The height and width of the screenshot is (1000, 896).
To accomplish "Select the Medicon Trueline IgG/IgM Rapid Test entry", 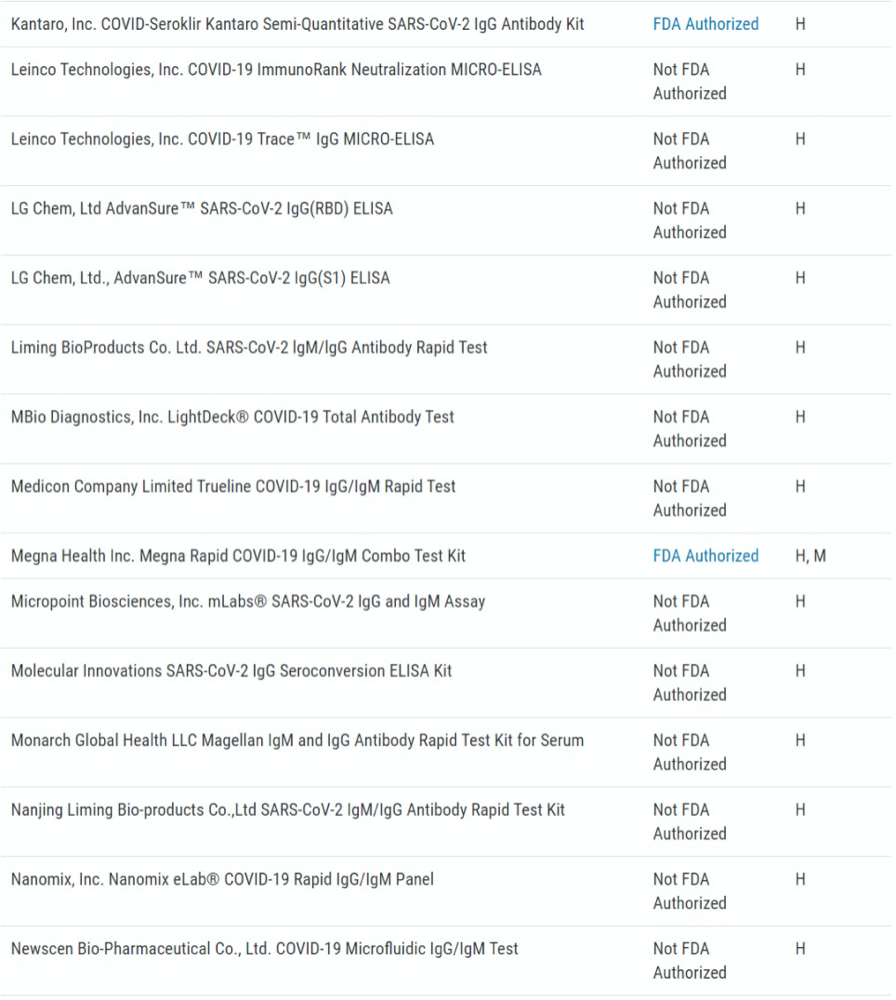I will [x=233, y=487].
